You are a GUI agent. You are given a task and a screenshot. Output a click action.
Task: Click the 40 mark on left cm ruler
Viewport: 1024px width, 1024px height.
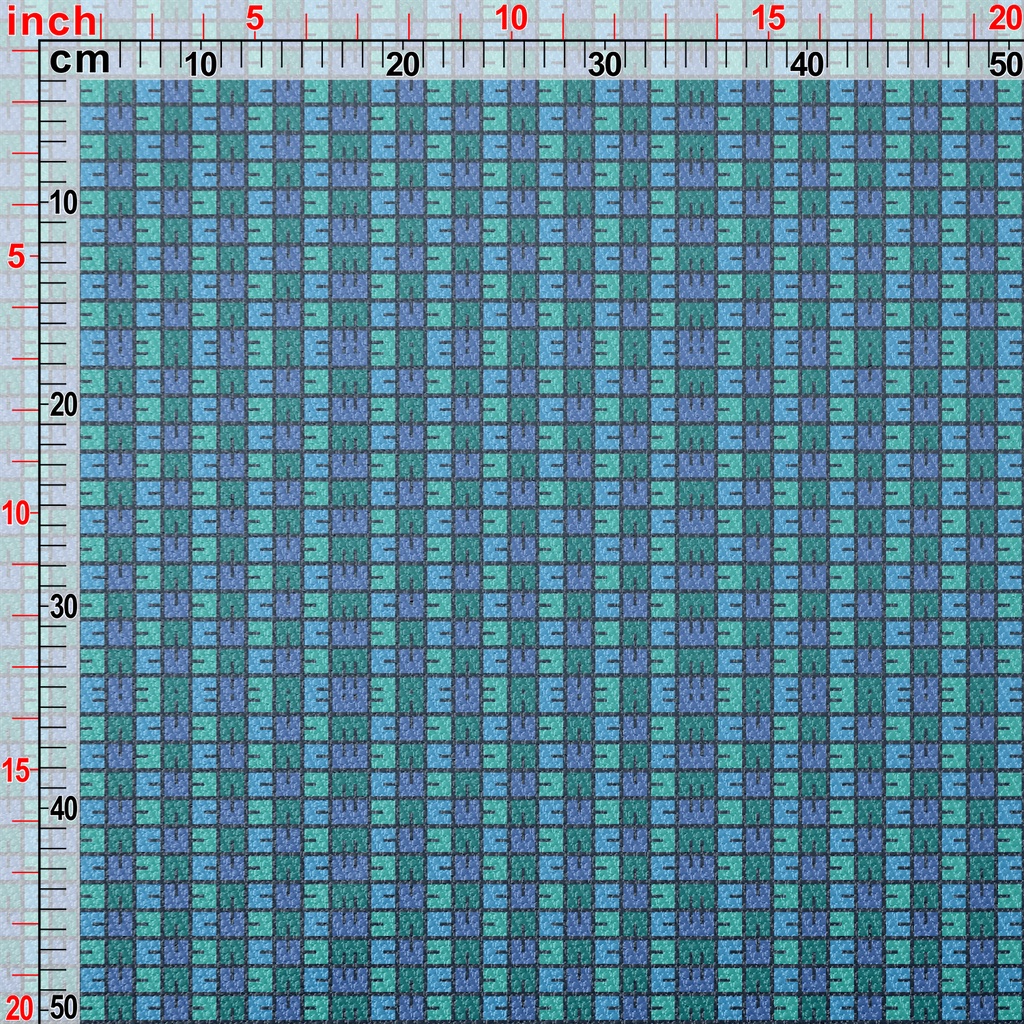63,810
